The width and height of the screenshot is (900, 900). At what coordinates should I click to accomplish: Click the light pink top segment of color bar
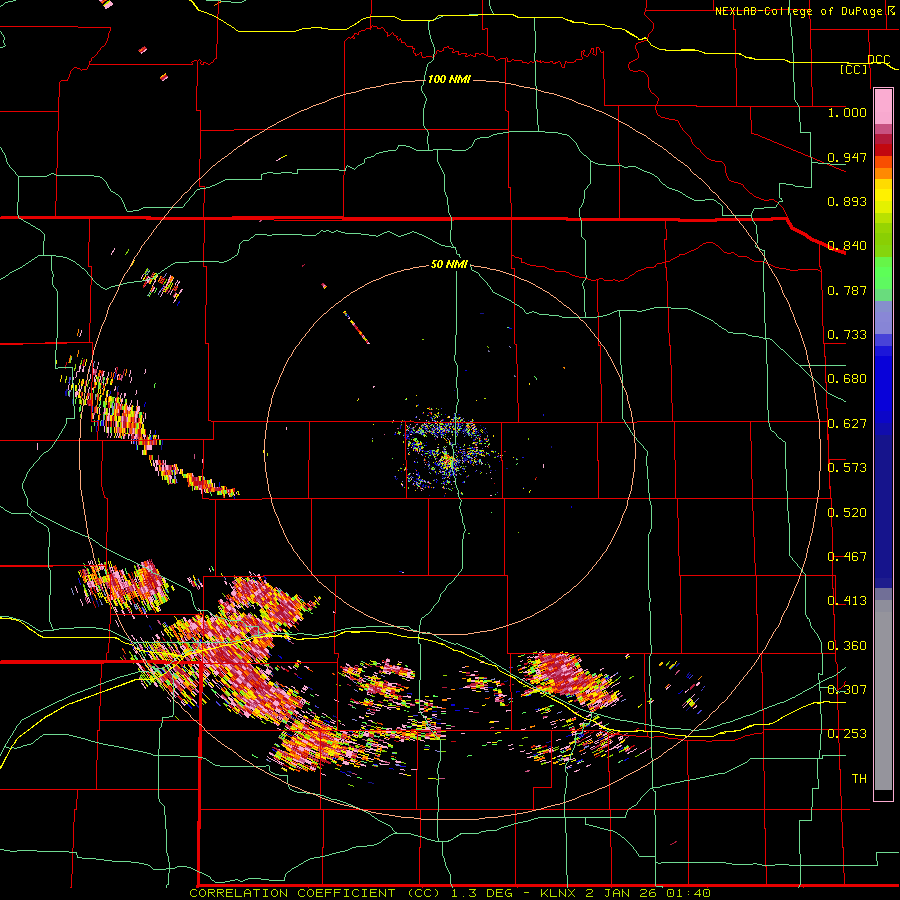pyautogui.click(x=883, y=107)
